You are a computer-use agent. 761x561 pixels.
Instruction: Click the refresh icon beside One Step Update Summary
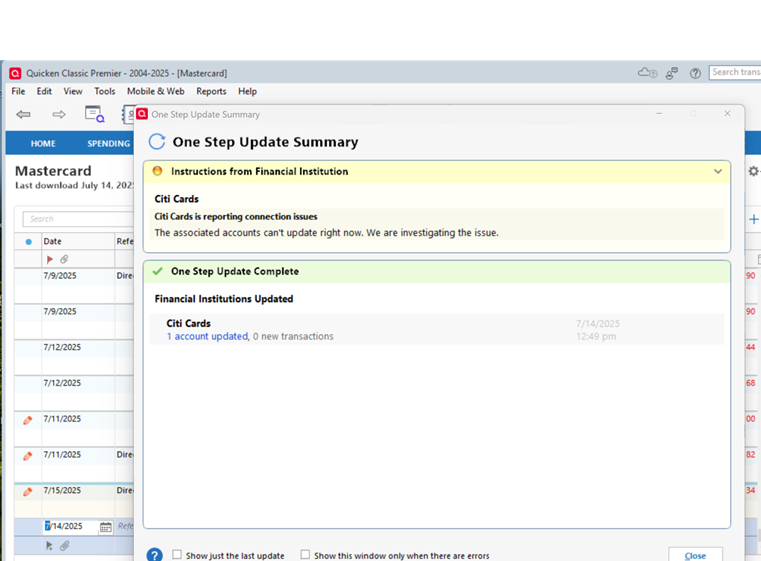pyautogui.click(x=157, y=142)
